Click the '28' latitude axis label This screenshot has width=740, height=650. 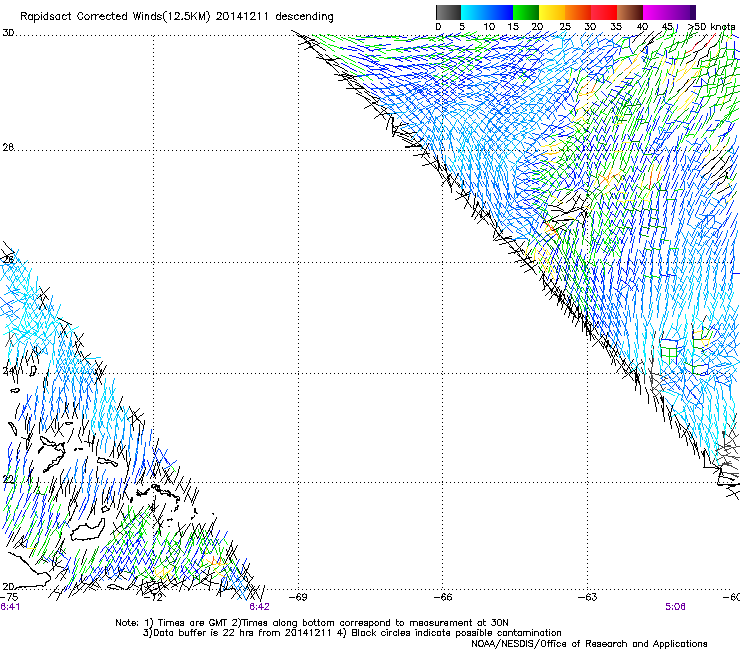tap(8, 148)
